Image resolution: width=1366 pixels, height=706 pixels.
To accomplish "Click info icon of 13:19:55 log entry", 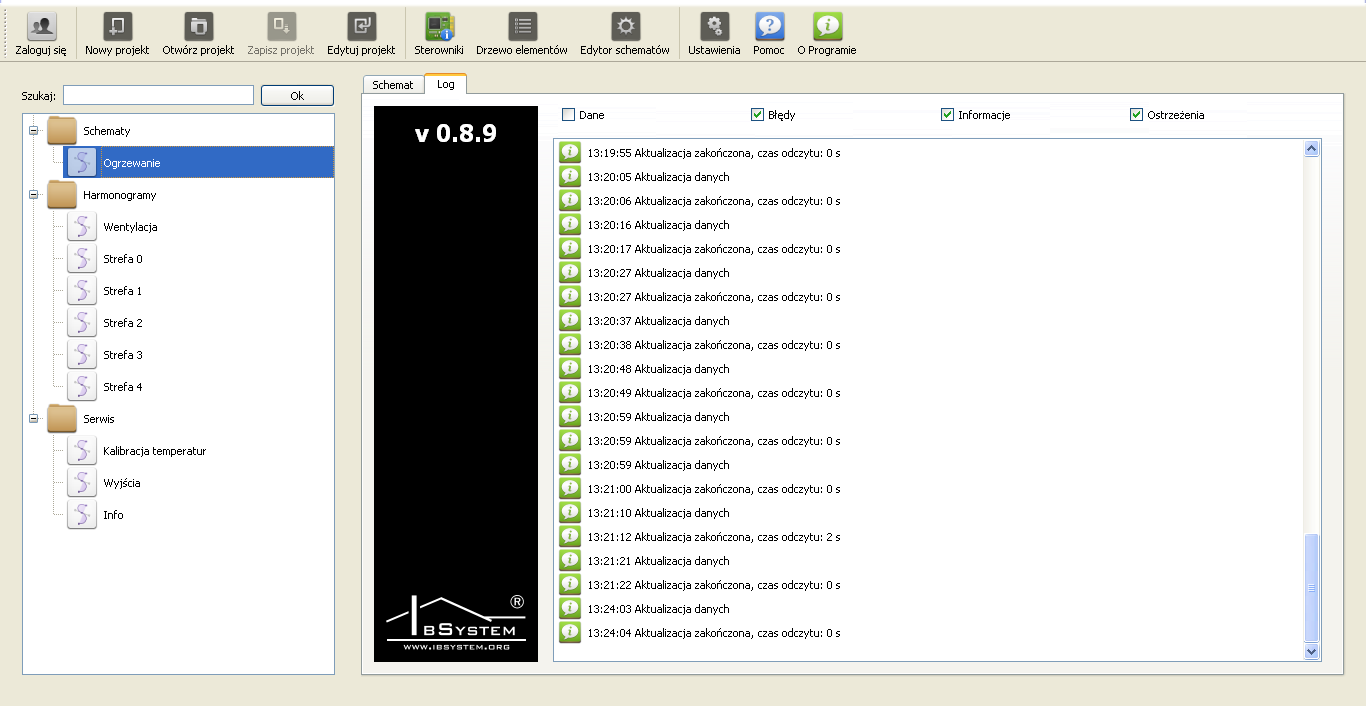I will [570, 153].
